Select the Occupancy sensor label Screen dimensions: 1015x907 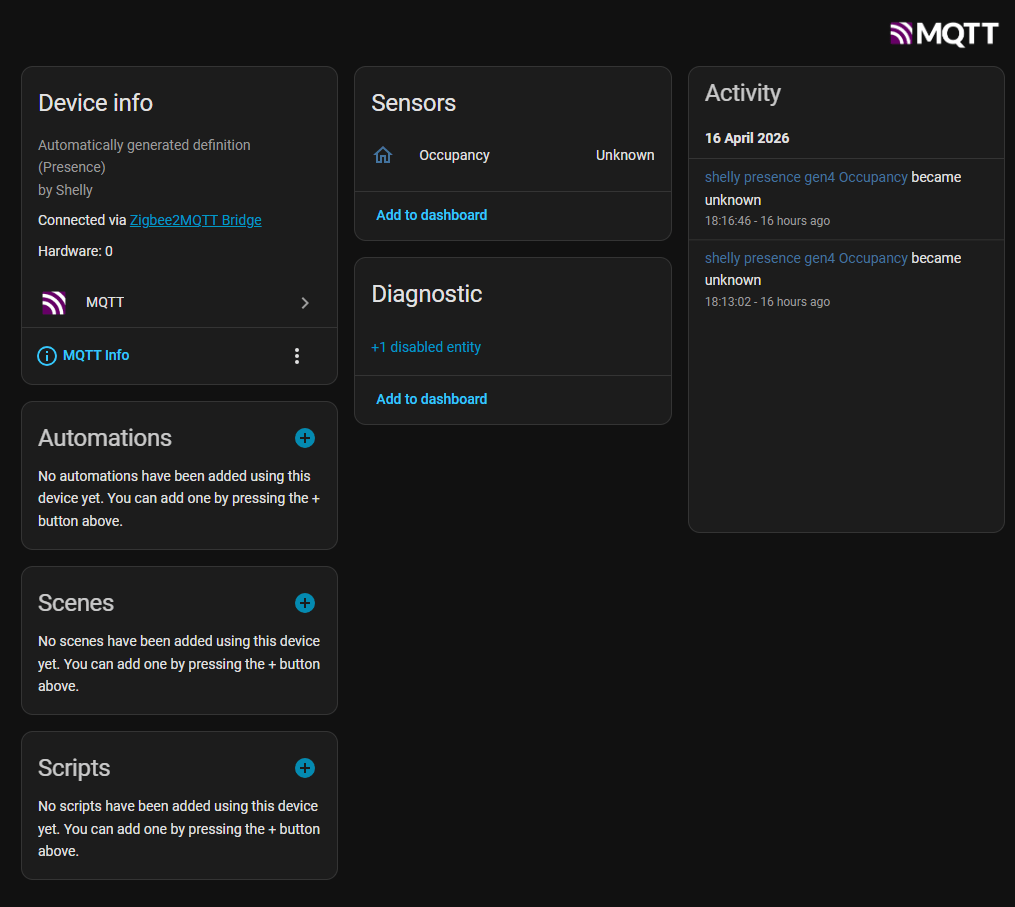[x=454, y=155]
